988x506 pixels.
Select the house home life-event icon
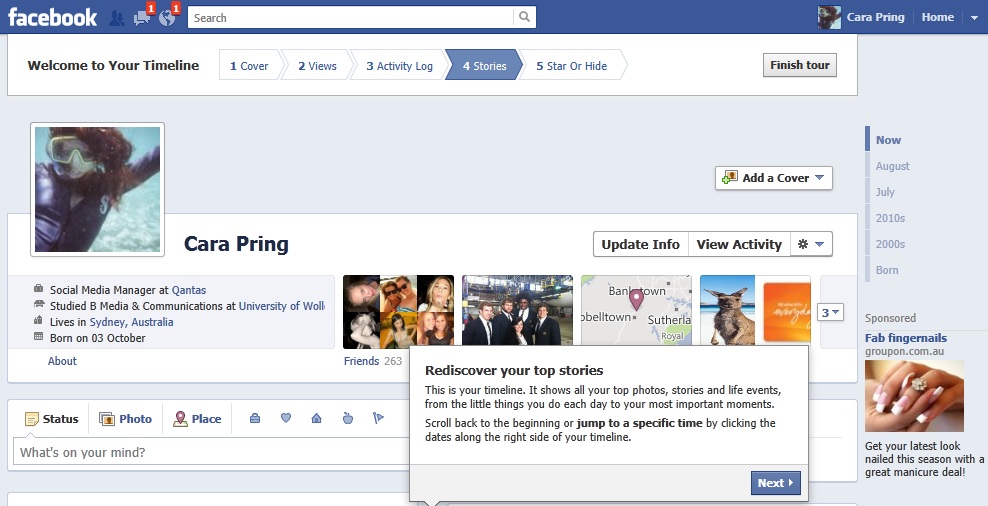[317, 418]
